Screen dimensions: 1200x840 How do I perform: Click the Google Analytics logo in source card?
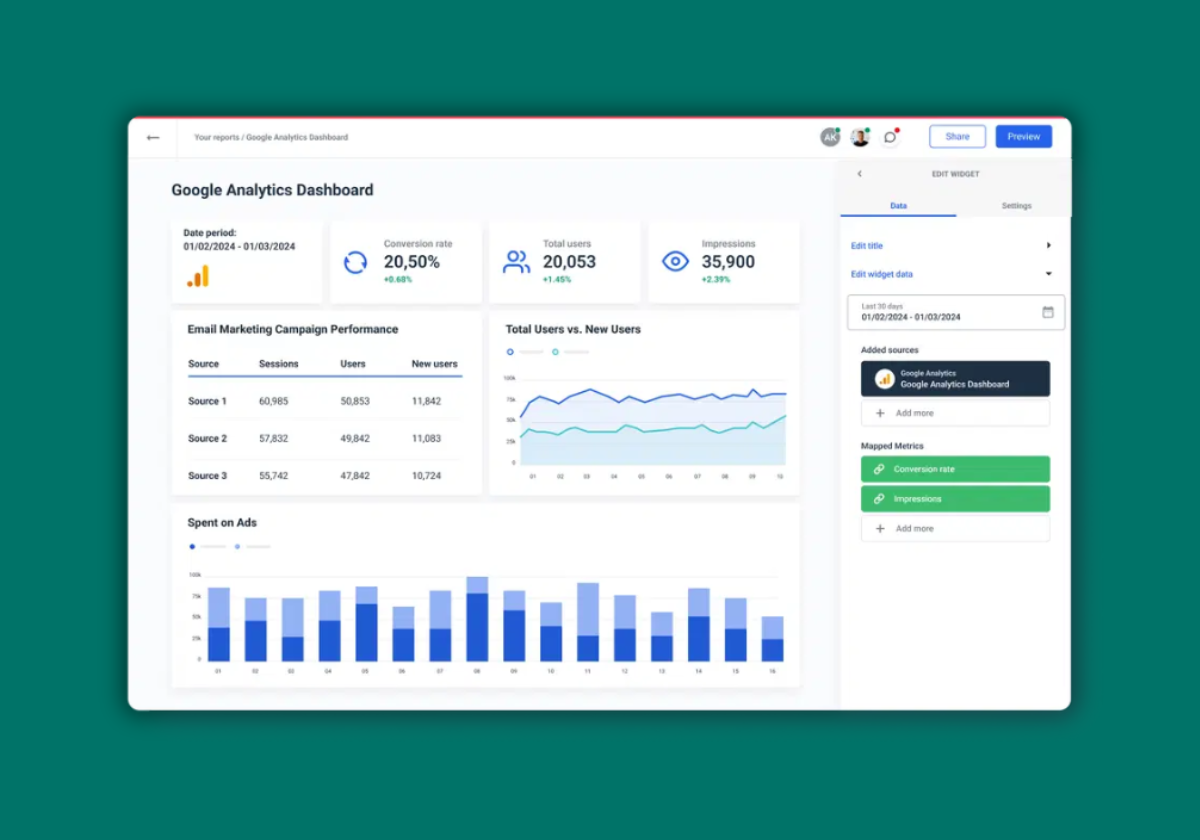(885, 379)
